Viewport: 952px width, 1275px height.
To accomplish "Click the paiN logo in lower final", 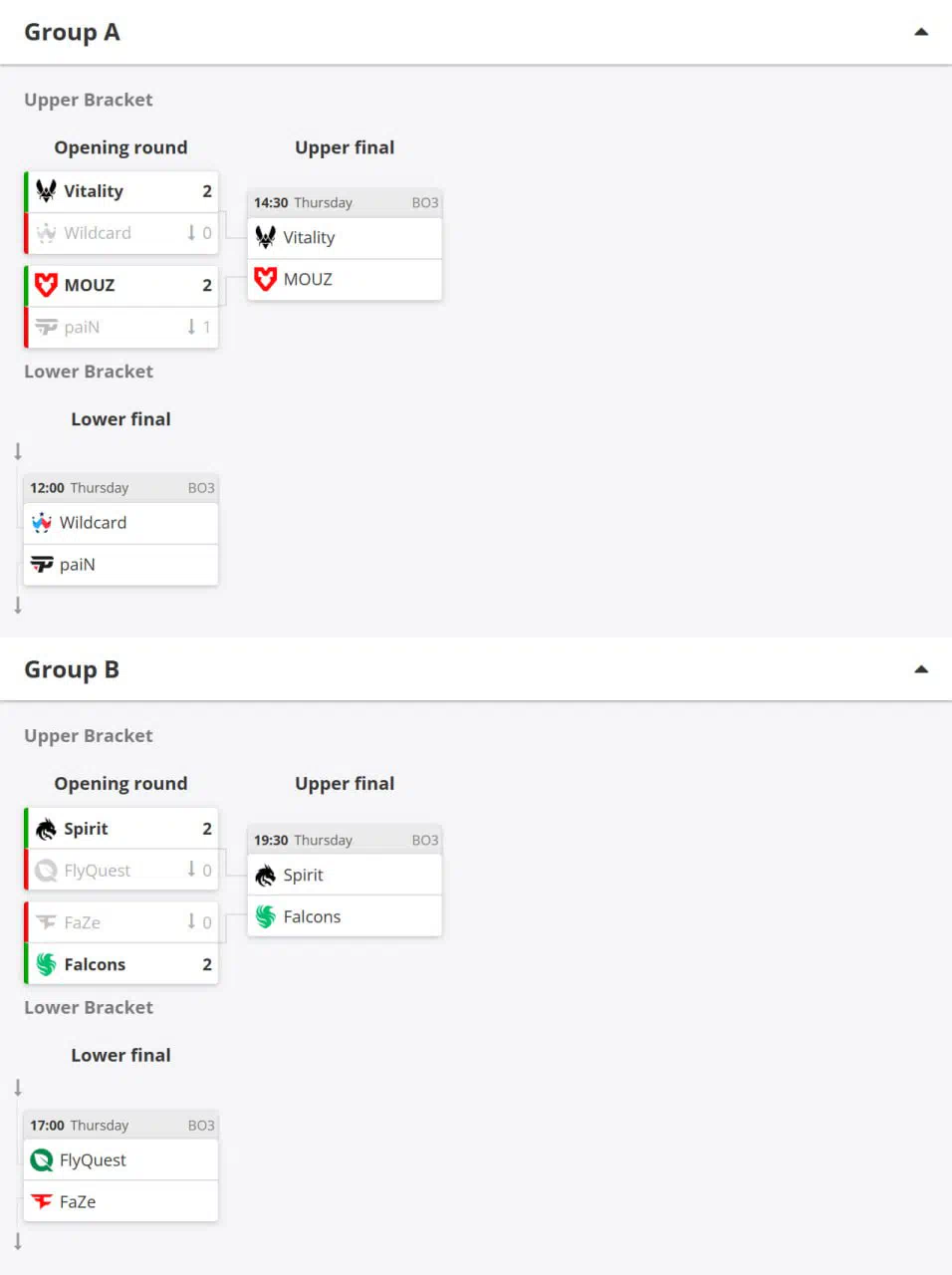I will point(42,565).
